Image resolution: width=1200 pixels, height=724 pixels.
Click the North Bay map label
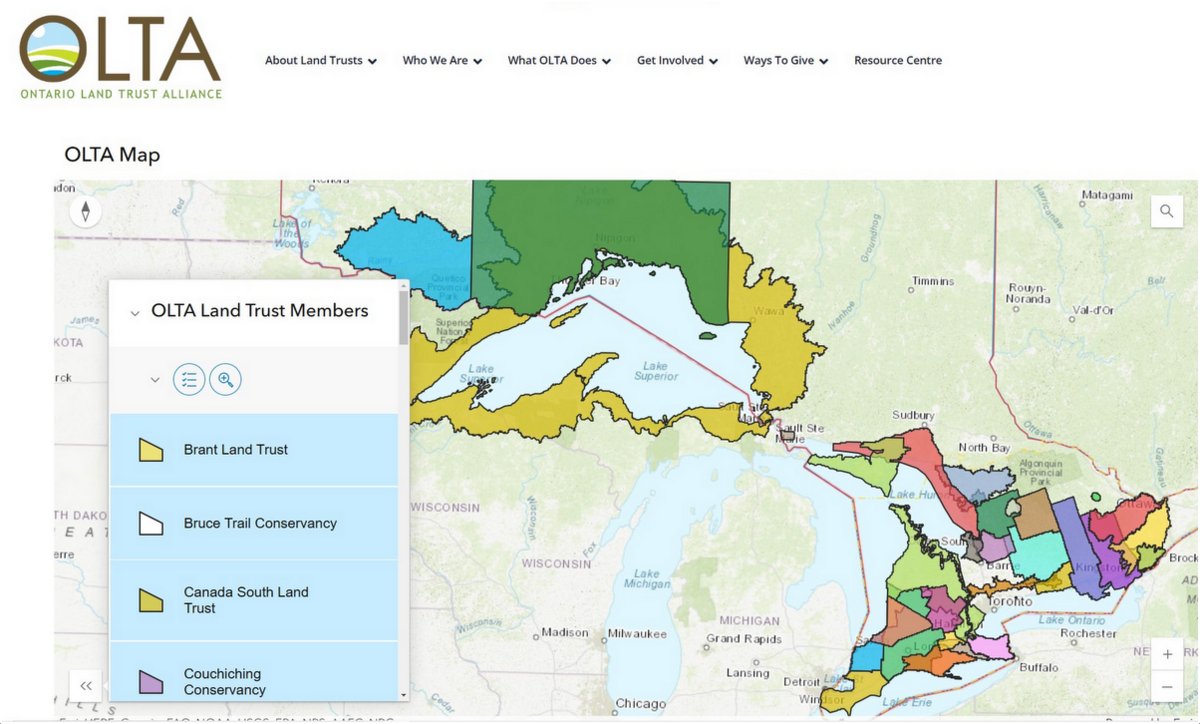click(985, 447)
